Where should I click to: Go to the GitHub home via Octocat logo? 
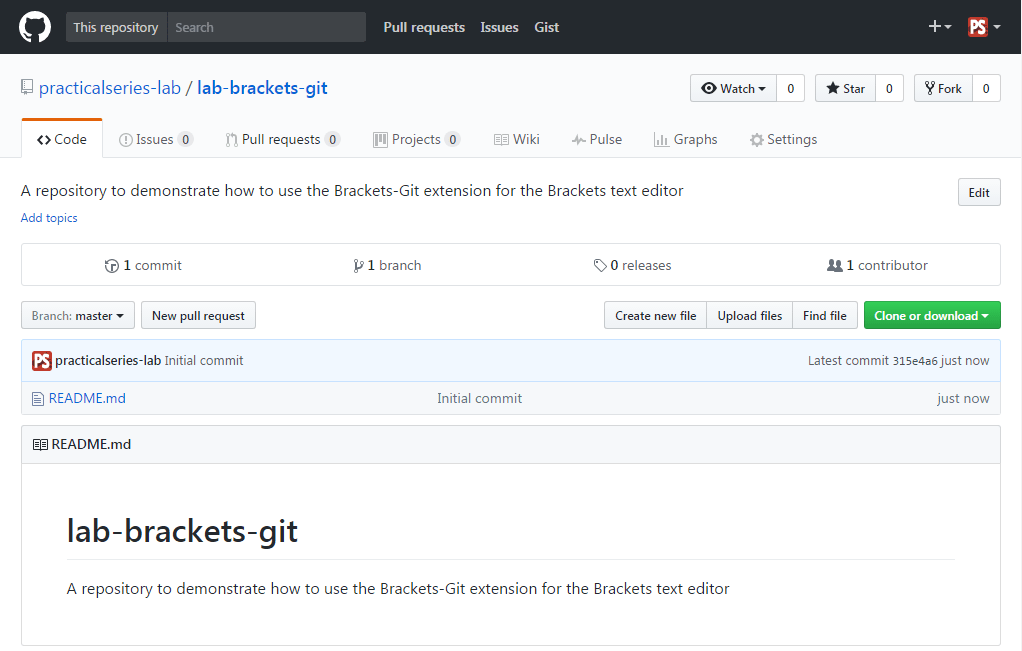[35, 27]
